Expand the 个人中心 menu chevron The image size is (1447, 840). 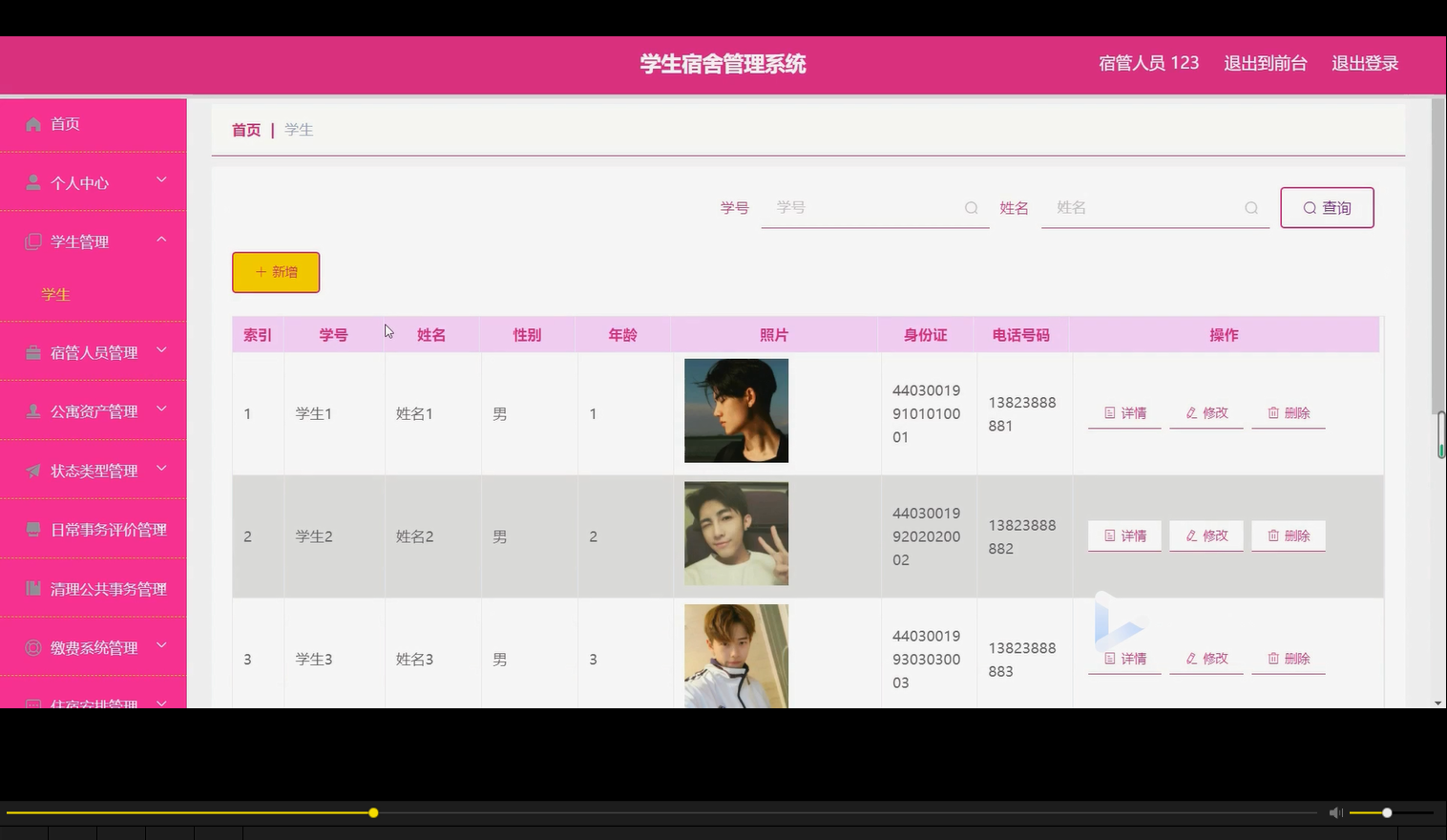coord(161,179)
